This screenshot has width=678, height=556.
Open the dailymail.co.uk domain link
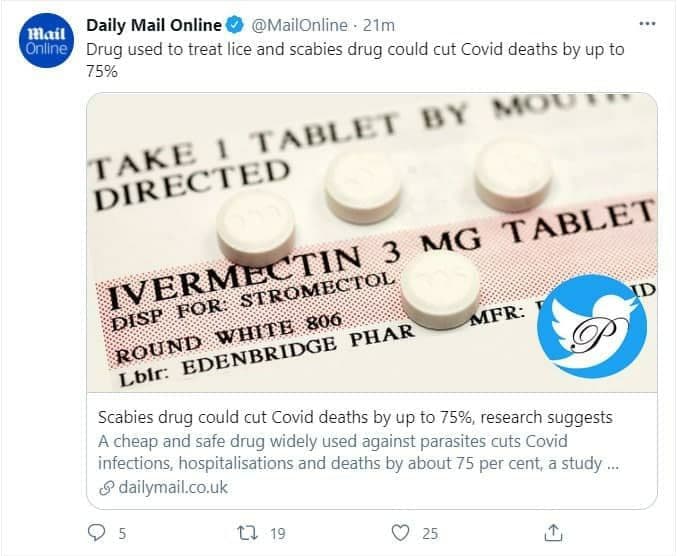pos(172,488)
